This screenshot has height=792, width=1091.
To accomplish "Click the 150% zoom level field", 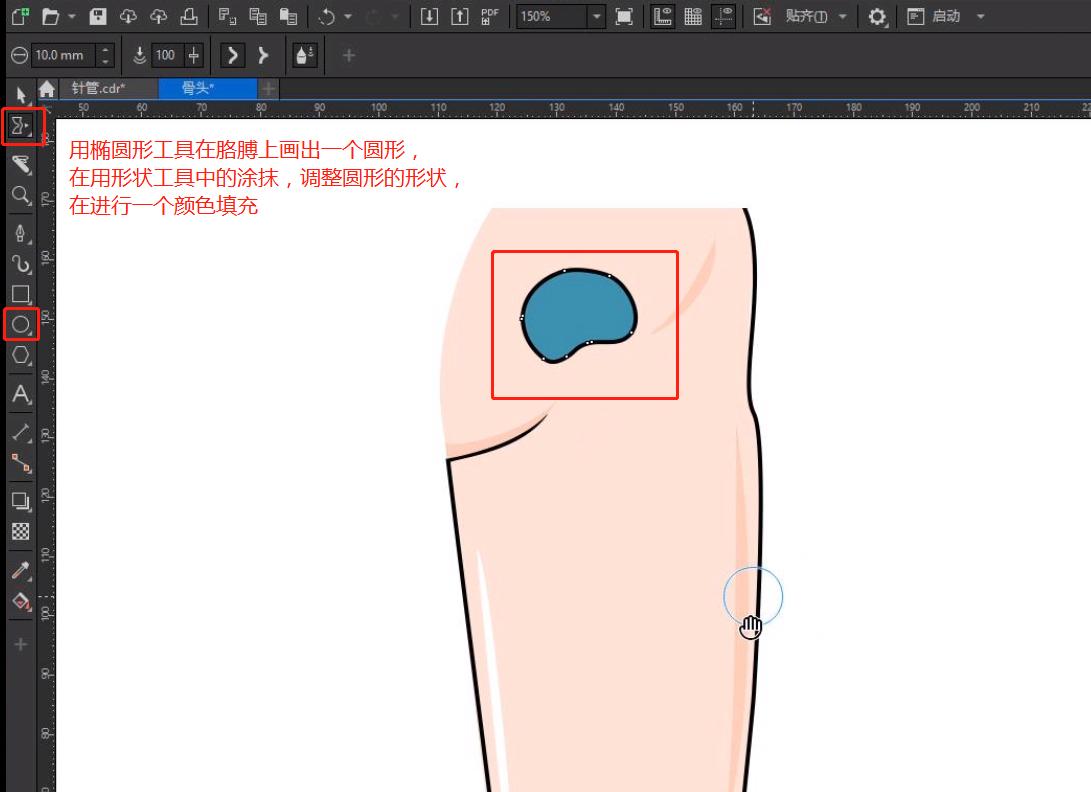I will 551,16.
